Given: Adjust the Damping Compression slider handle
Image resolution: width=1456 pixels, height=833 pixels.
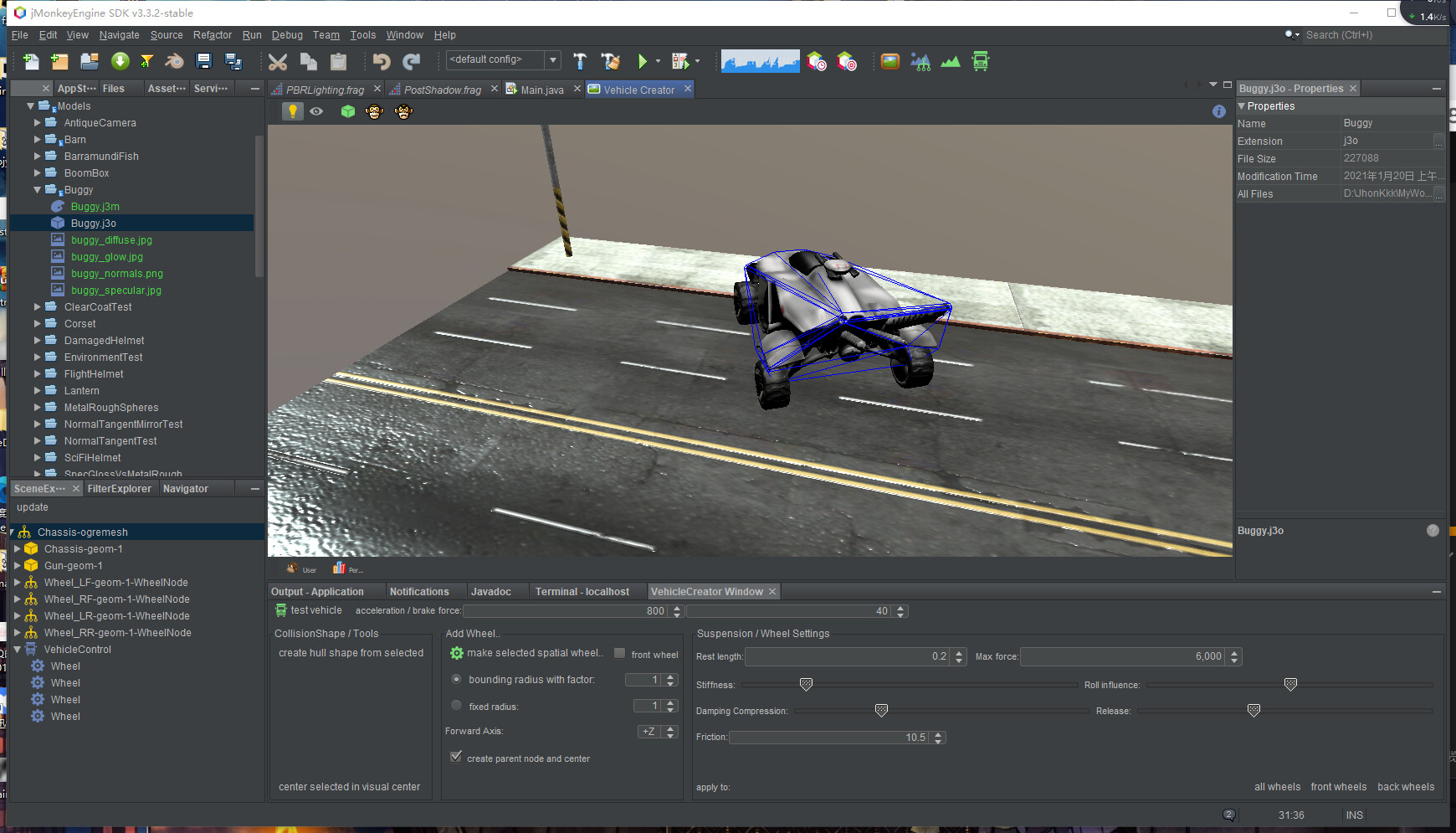Looking at the screenshot, I should click(x=881, y=711).
